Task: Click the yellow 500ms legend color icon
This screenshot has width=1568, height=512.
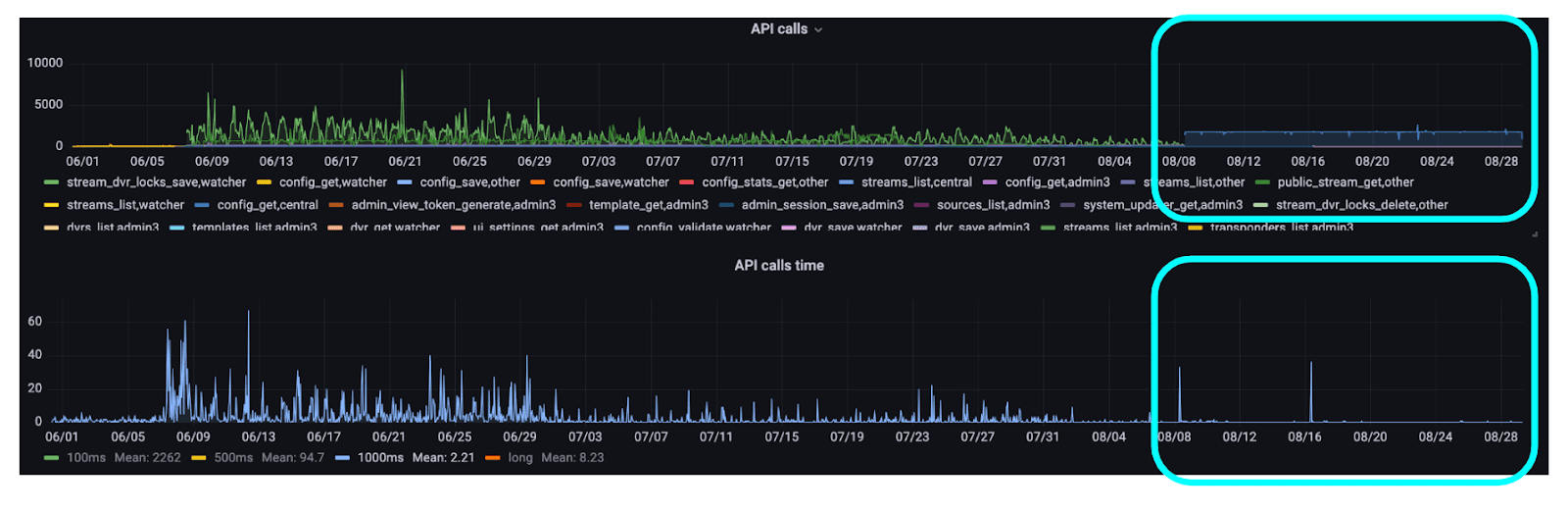Action: click(199, 458)
